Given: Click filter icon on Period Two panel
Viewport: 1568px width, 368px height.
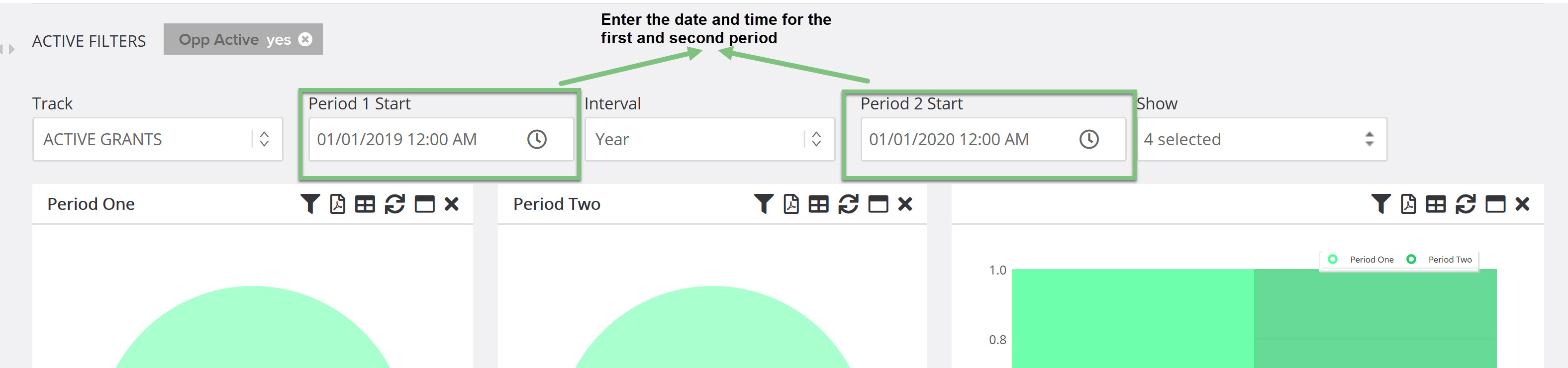Looking at the screenshot, I should coord(763,204).
